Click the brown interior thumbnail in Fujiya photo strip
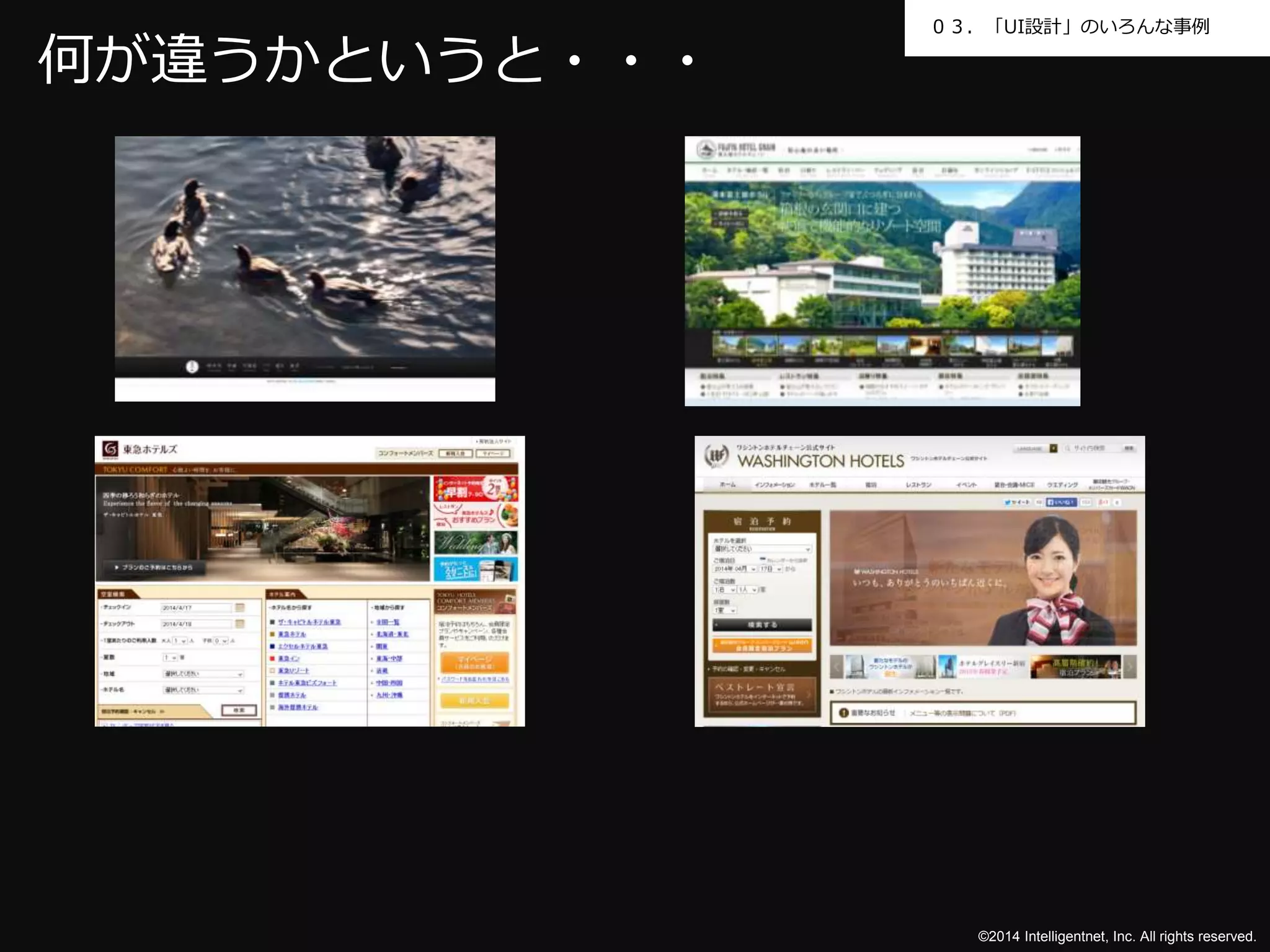This screenshot has width=1270, height=952. tap(925, 346)
